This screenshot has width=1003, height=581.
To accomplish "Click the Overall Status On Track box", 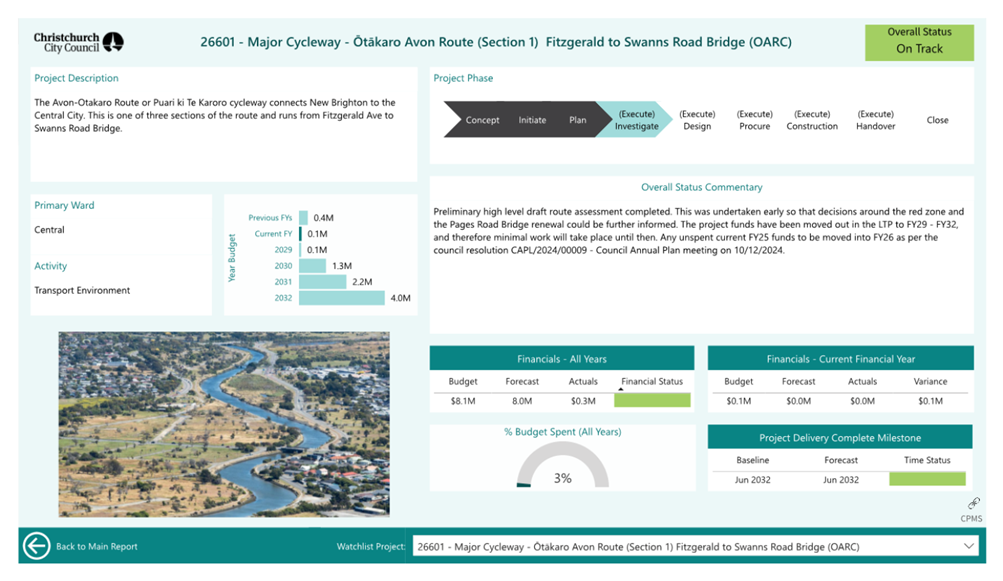I will pyautogui.click(x=919, y=42).
